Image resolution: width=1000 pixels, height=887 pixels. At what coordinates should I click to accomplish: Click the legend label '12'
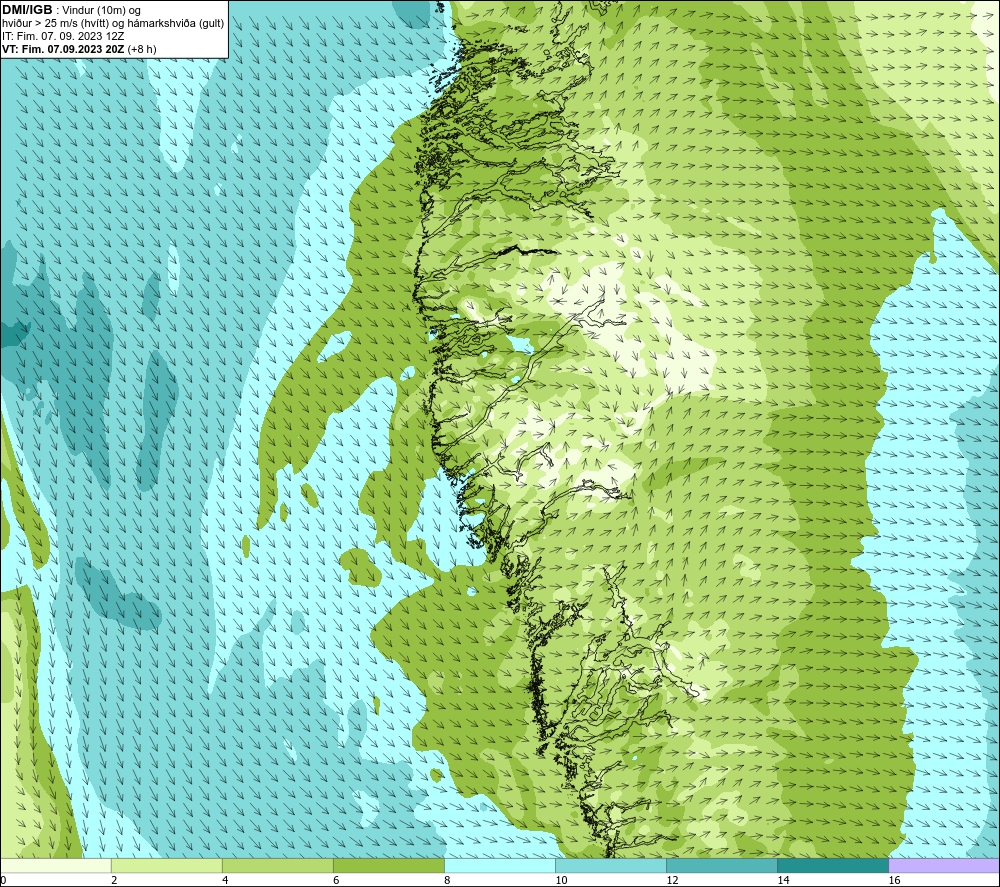pyautogui.click(x=672, y=881)
